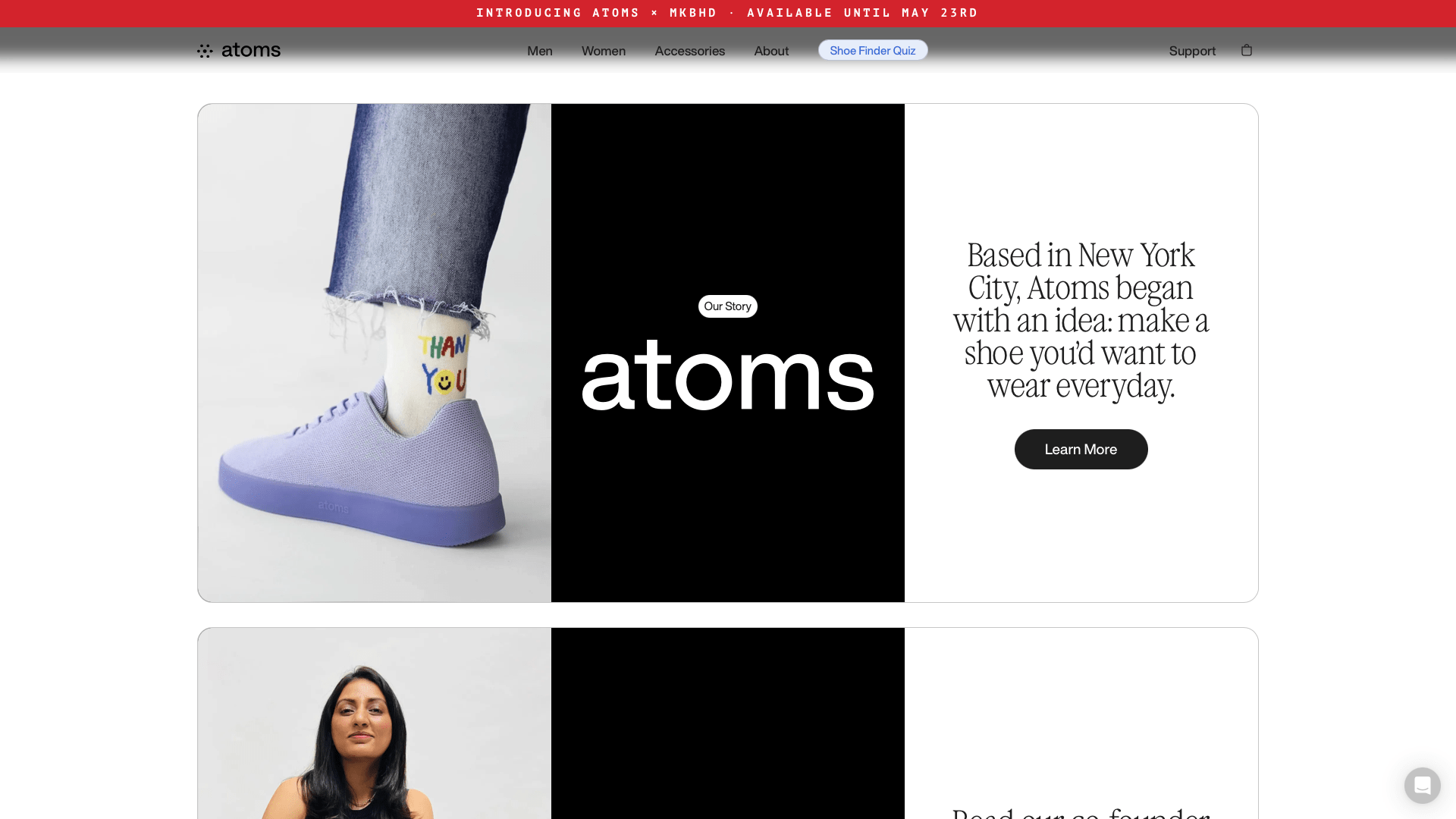Click the red MKBHD announcement banner

click(728, 13)
